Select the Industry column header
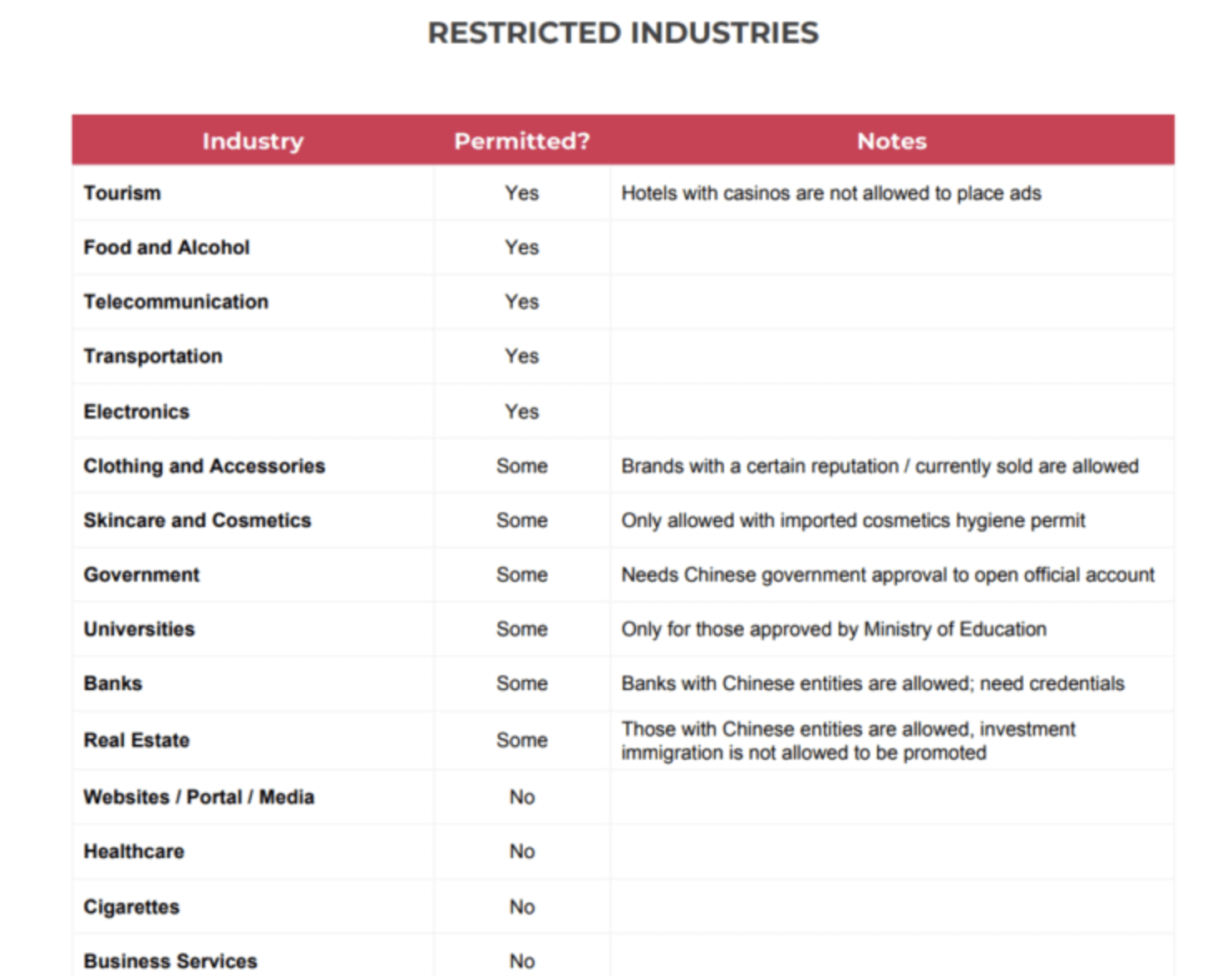Viewport: 1232px width, 976px height. 253,140
